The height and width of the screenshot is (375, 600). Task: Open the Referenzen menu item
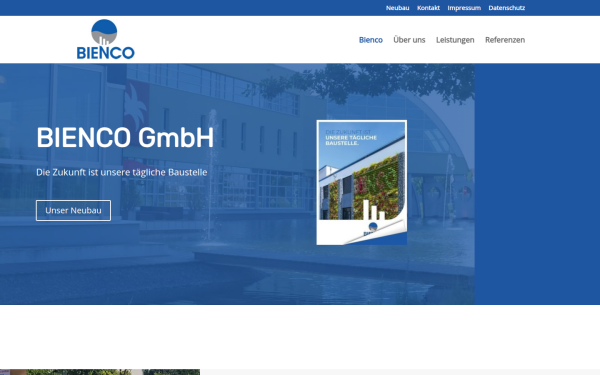tap(505, 40)
